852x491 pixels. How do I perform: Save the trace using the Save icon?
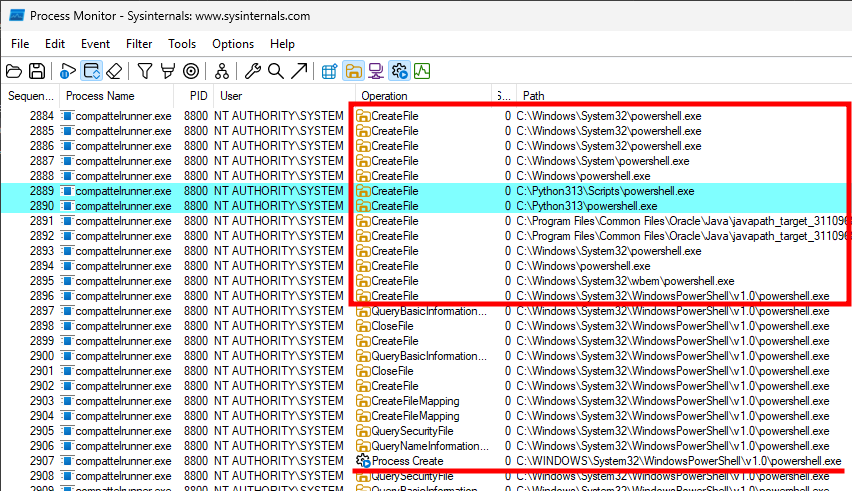click(37, 71)
